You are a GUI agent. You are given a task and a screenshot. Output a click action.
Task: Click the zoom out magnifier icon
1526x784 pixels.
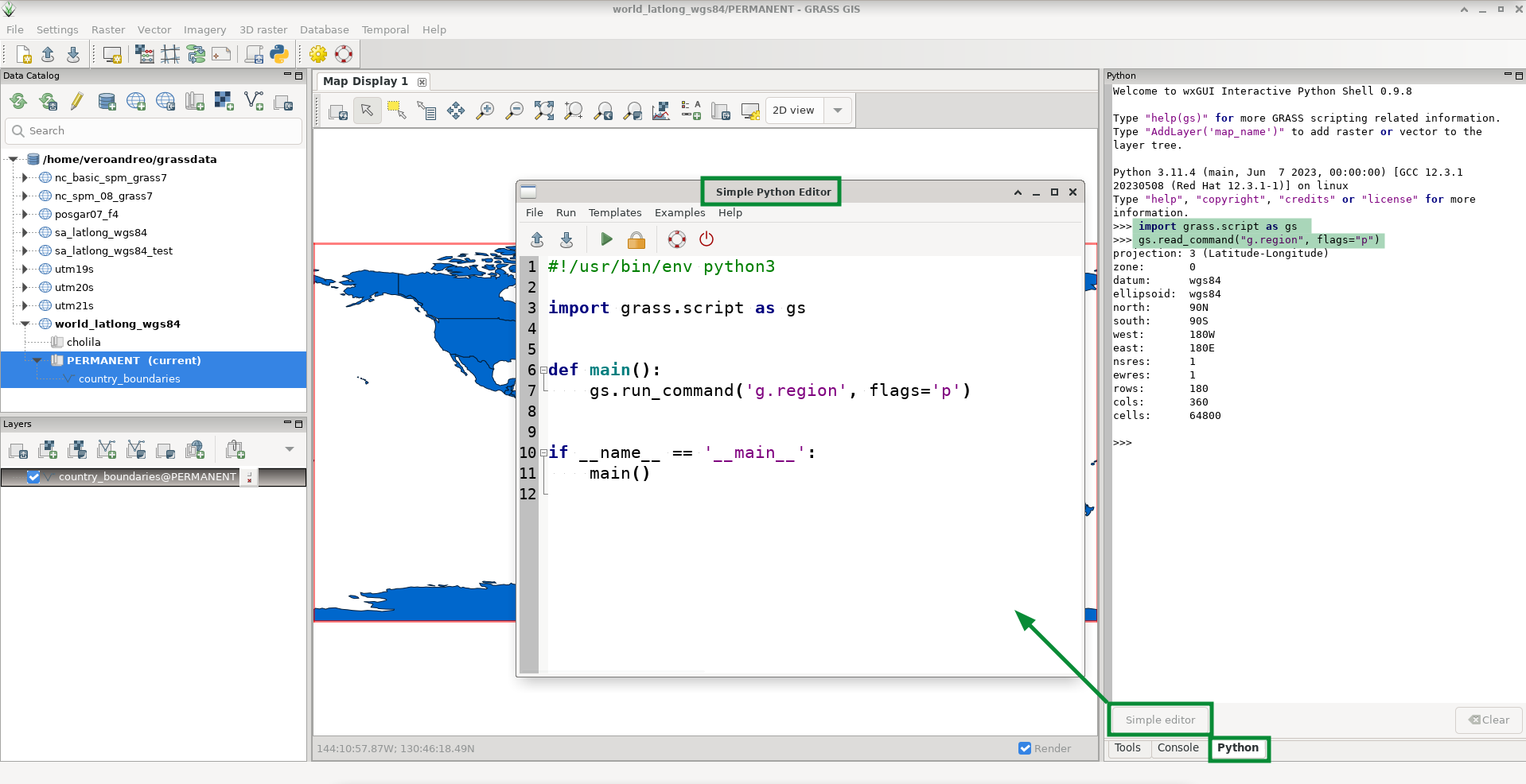(515, 111)
